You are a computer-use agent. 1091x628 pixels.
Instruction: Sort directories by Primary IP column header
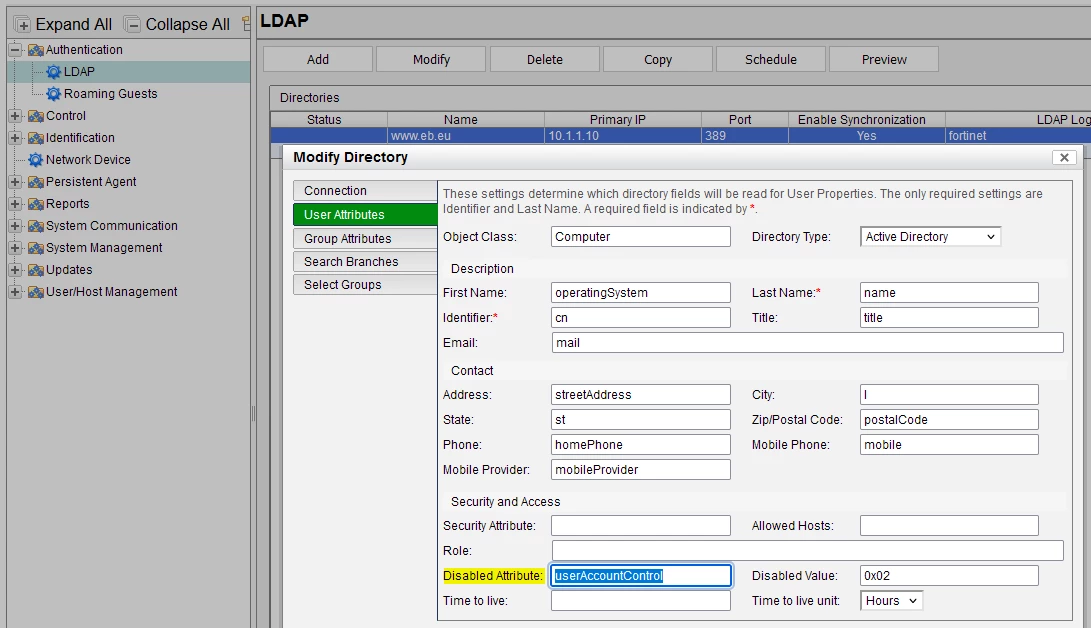(x=623, y=120)
